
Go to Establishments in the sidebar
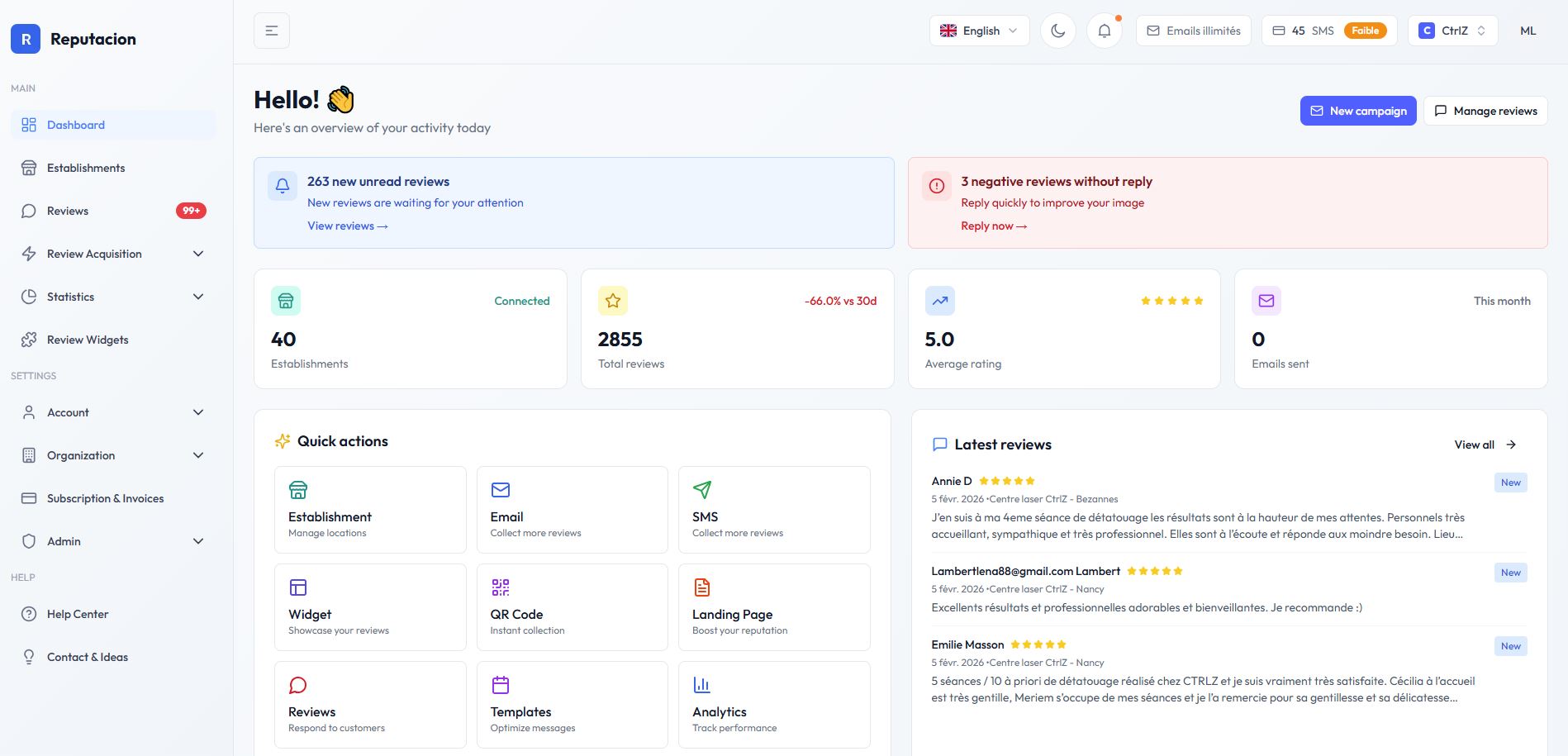coord(87,168)
